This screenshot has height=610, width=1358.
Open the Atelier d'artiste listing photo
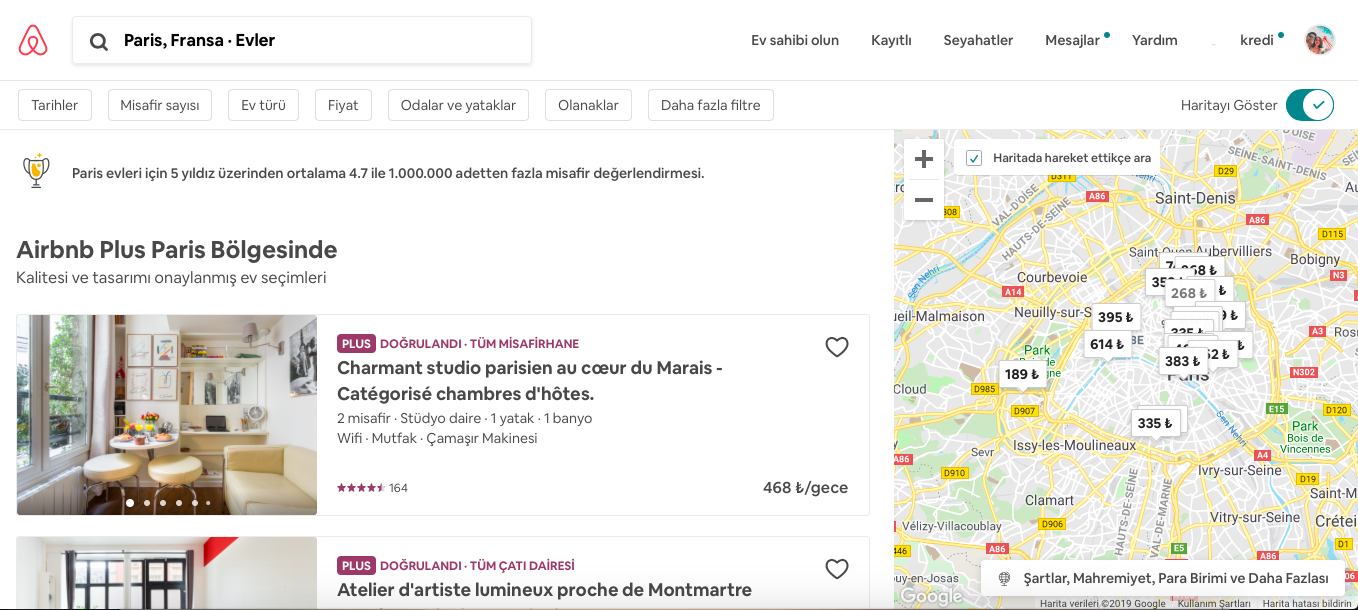tap(167, 573)
